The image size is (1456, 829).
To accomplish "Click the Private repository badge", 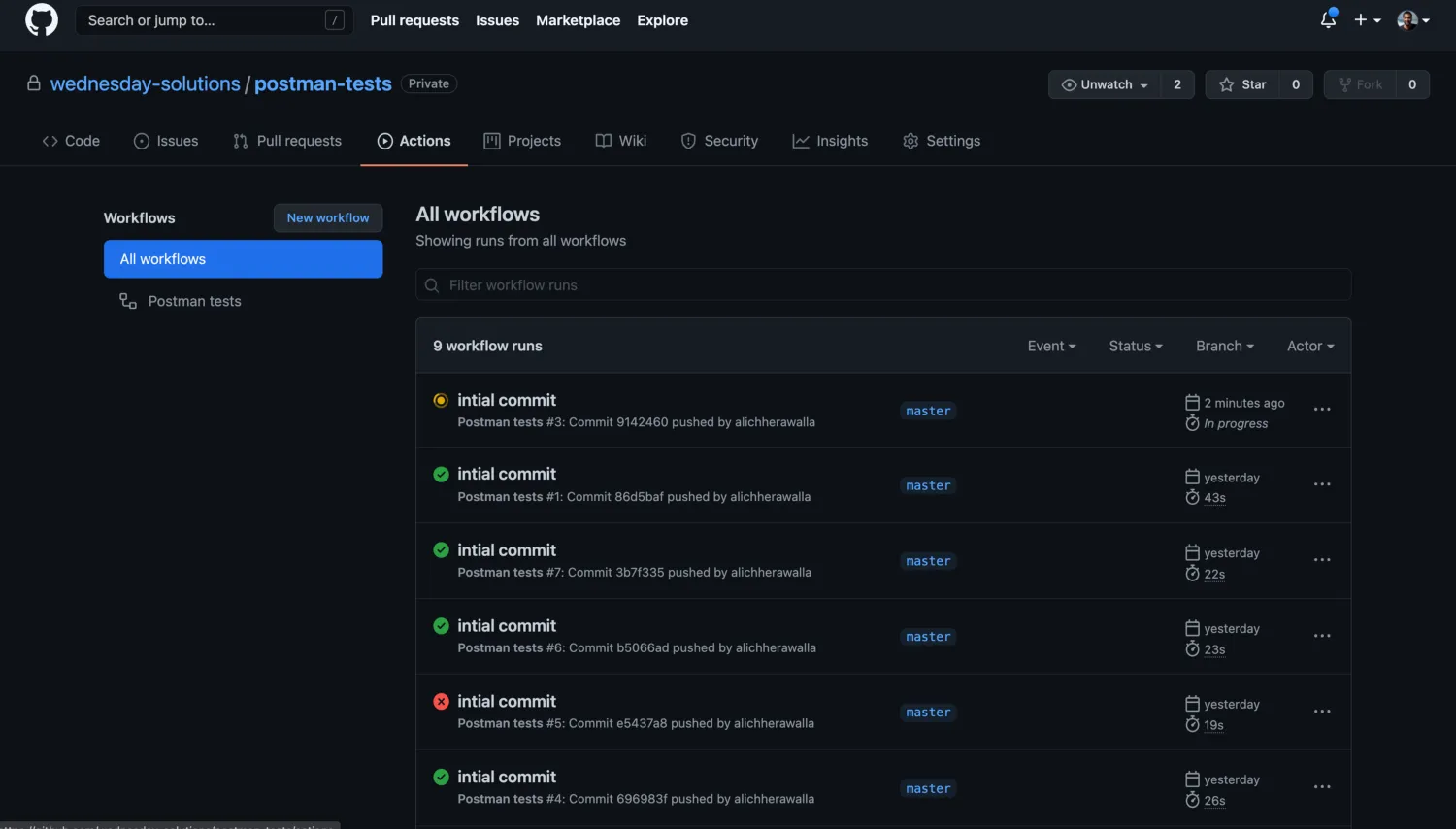I will pyautogui.click(x=429, y=83).
